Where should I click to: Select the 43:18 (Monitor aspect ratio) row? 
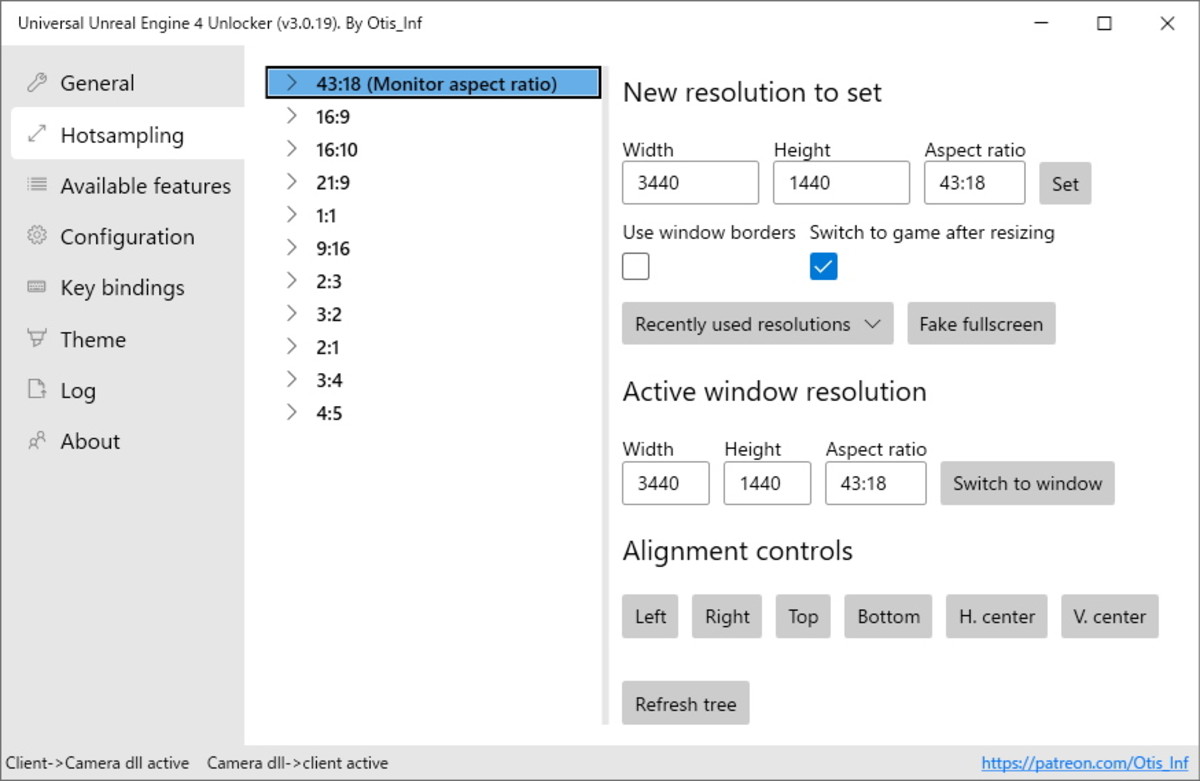click(x=433, y=83)
